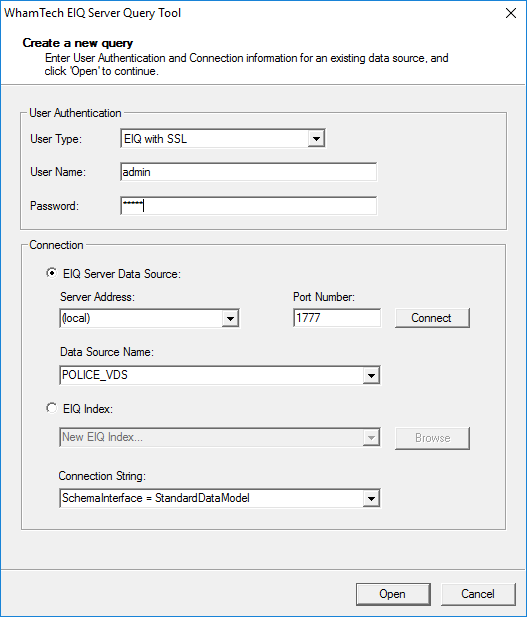Screen dimensions: 527x617
Task: Click the Browse button
Action: 432,438
